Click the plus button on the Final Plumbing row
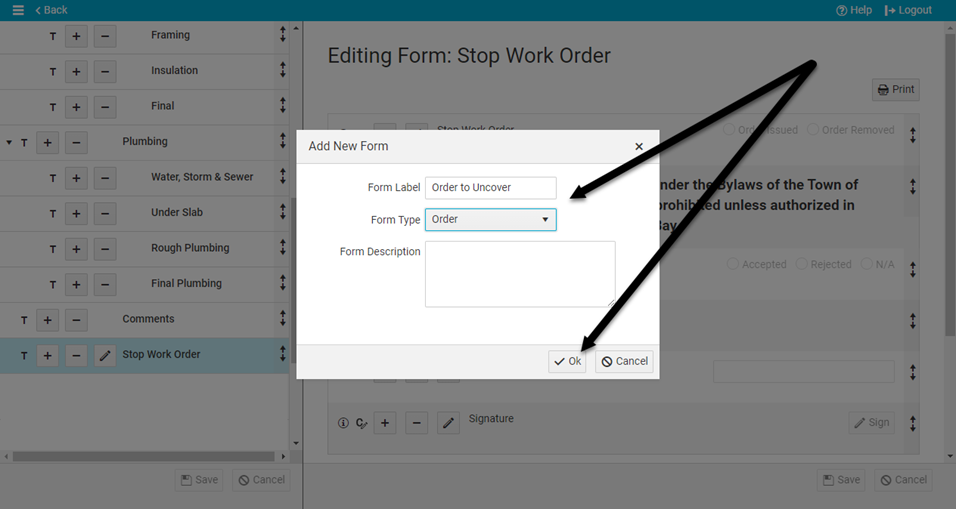Screen dimensions: 956x509 76,284
